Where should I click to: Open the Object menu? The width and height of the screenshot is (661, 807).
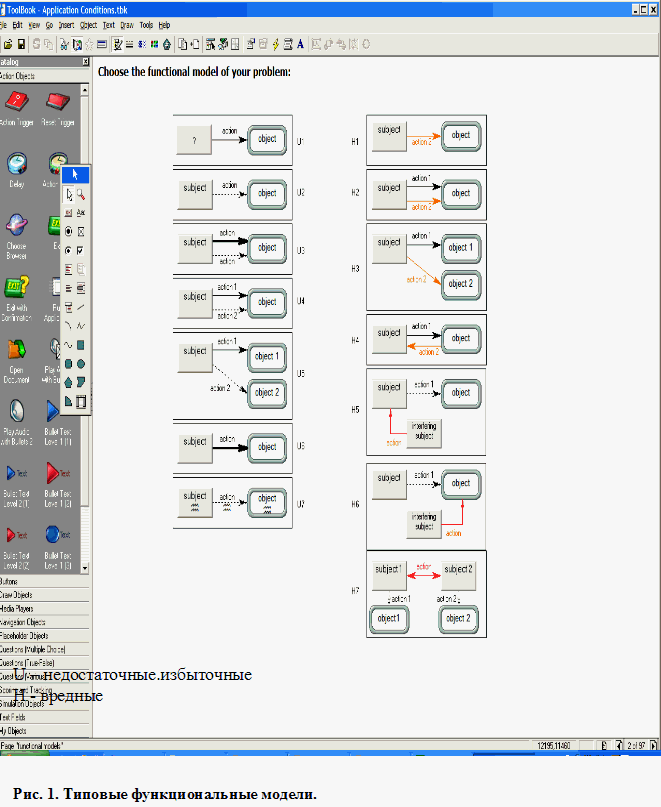click(89, 25)
